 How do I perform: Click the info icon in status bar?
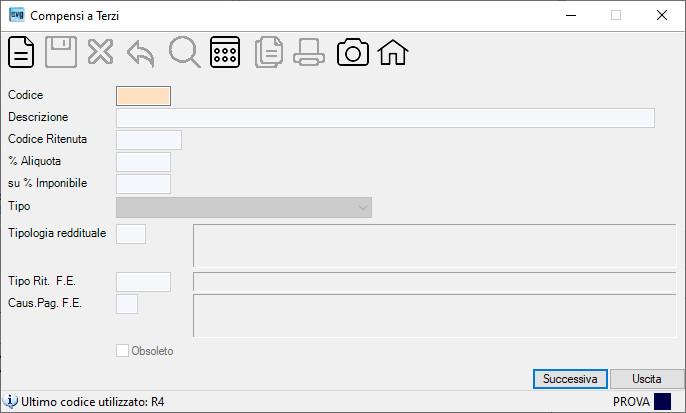pyautogui.click(x=10, y=401)
